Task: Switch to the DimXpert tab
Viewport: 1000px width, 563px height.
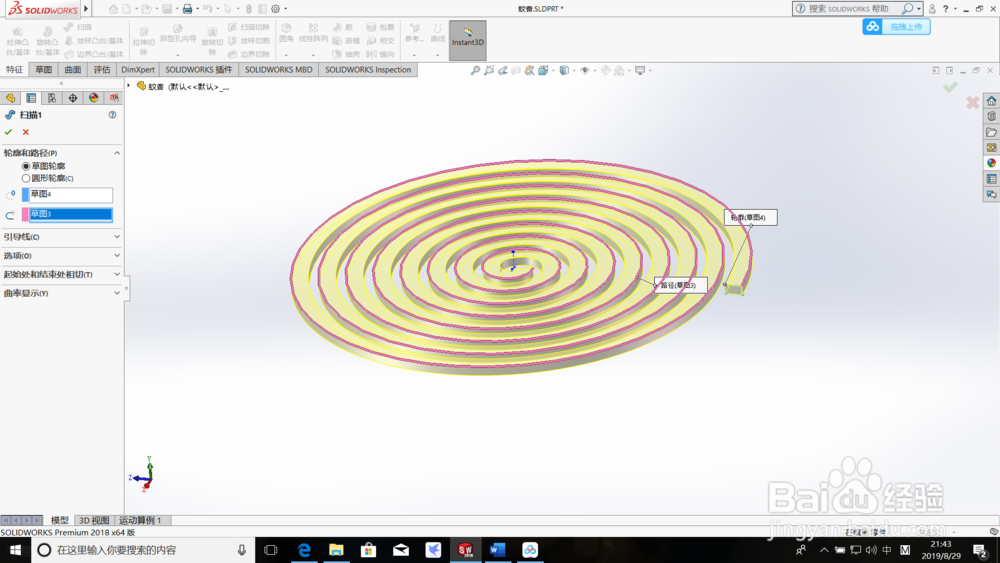Action: 138,69
